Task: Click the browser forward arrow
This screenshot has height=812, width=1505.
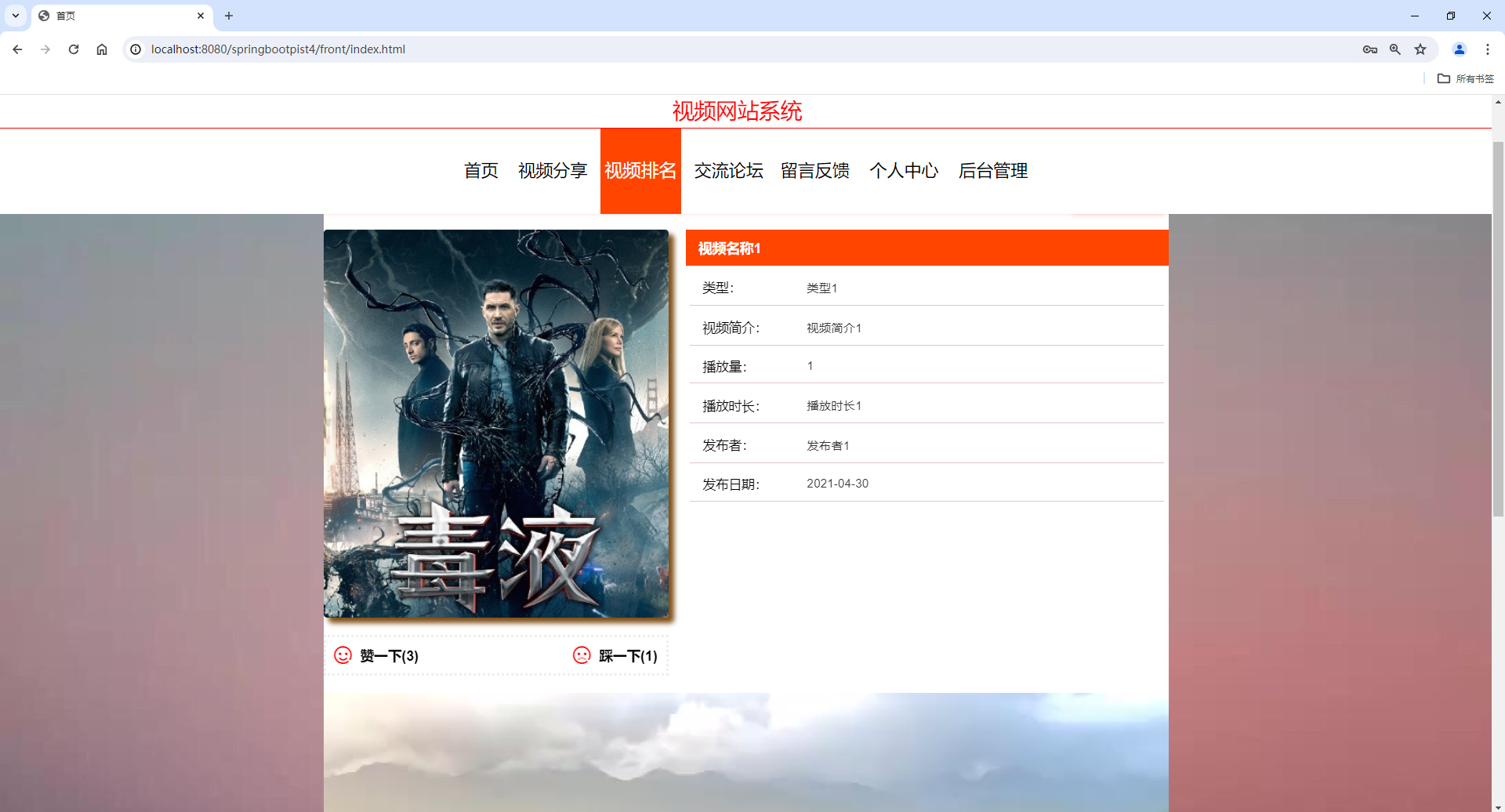Action: [x=45, y=49]
